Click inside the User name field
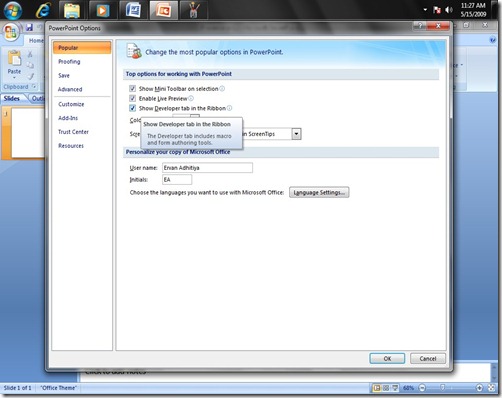502x398 pixels. 207,168
